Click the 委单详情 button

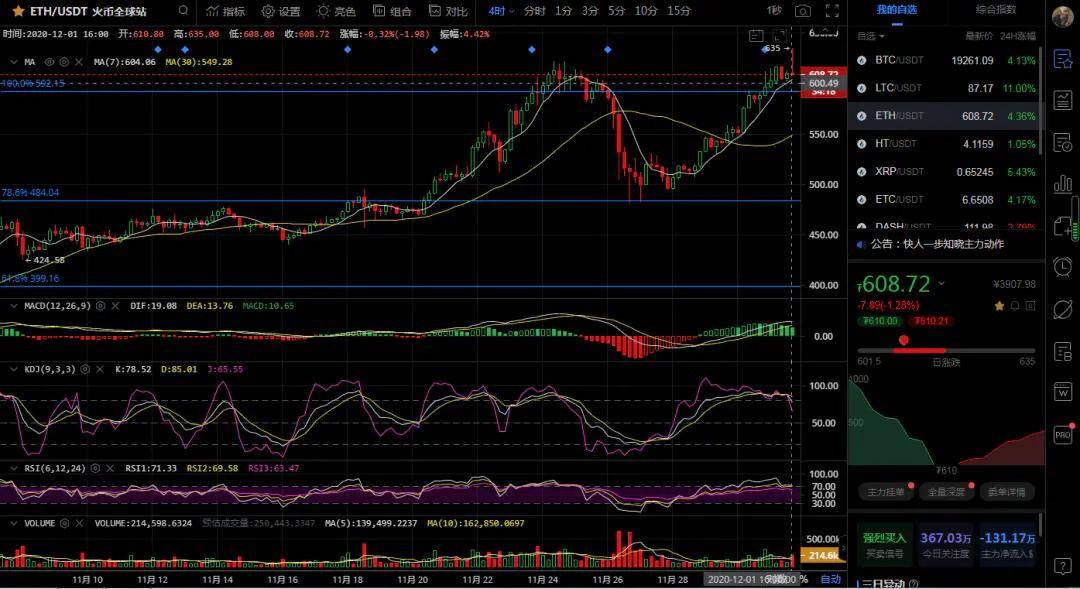(1007, 491)
